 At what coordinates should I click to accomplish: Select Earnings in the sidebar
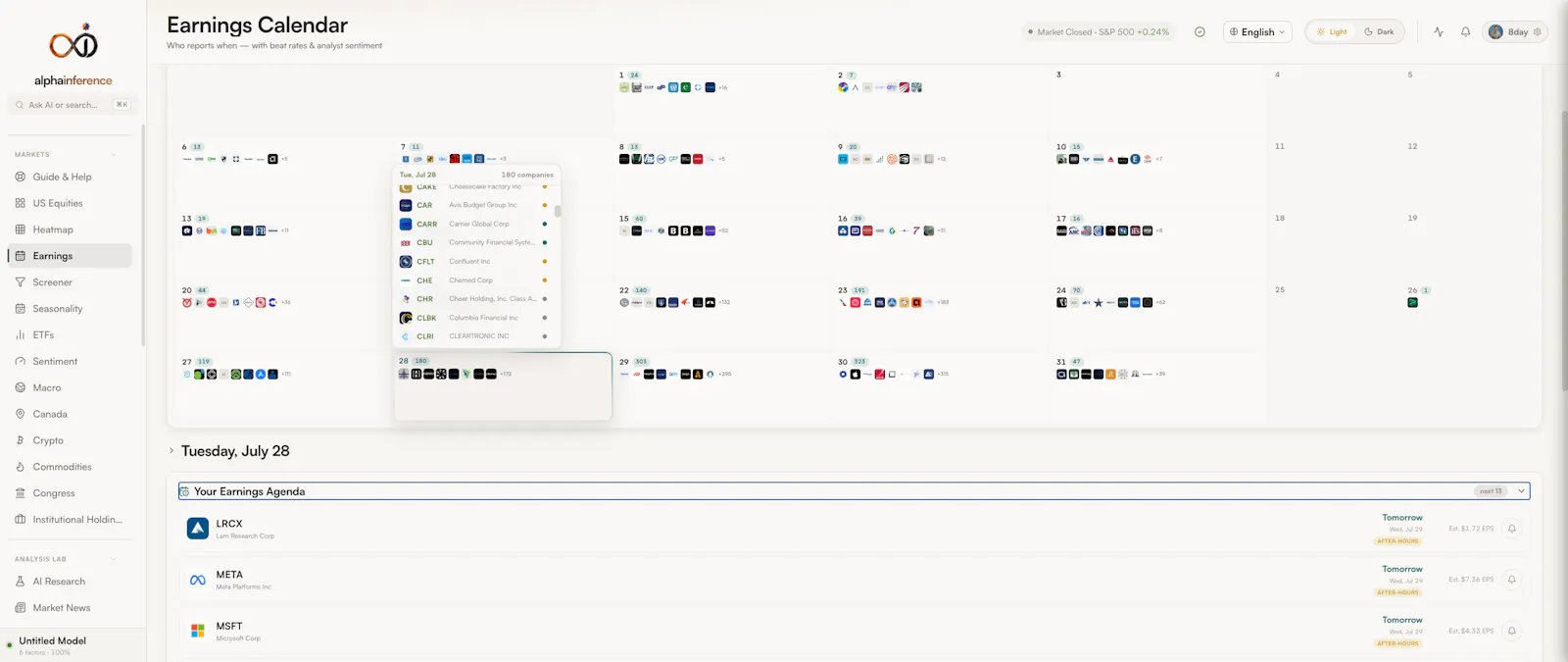pyautogui.click(x=70, y=256)
